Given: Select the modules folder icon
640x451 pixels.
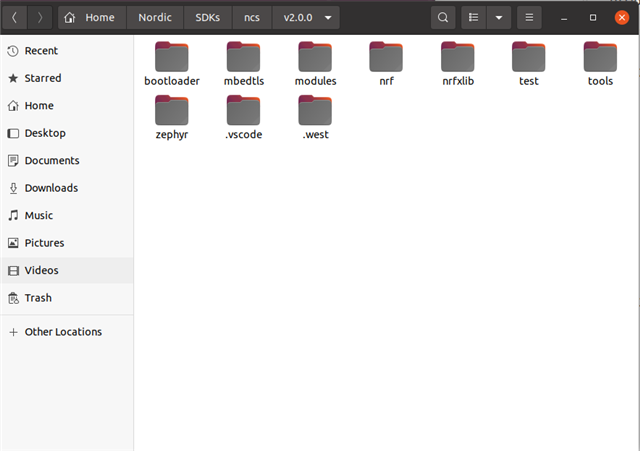Looking at the screenshot, I should tap(315, 57).
